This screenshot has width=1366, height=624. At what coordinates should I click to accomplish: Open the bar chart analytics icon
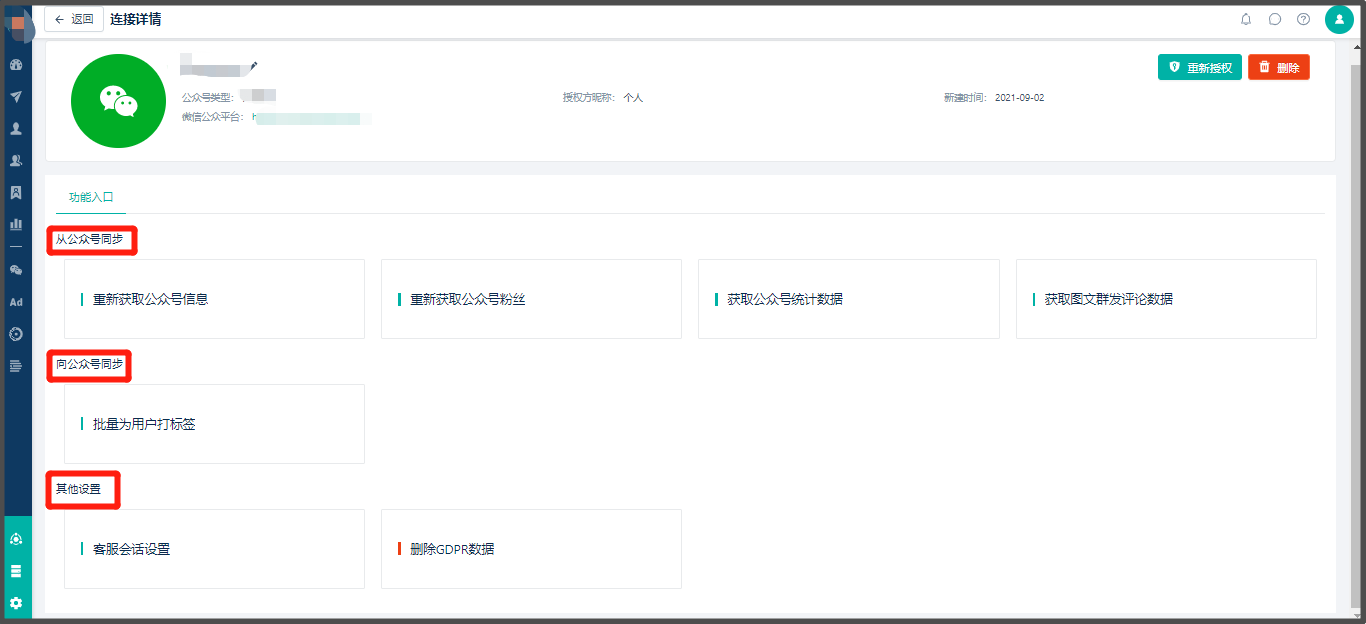click(x=16, y=224)
